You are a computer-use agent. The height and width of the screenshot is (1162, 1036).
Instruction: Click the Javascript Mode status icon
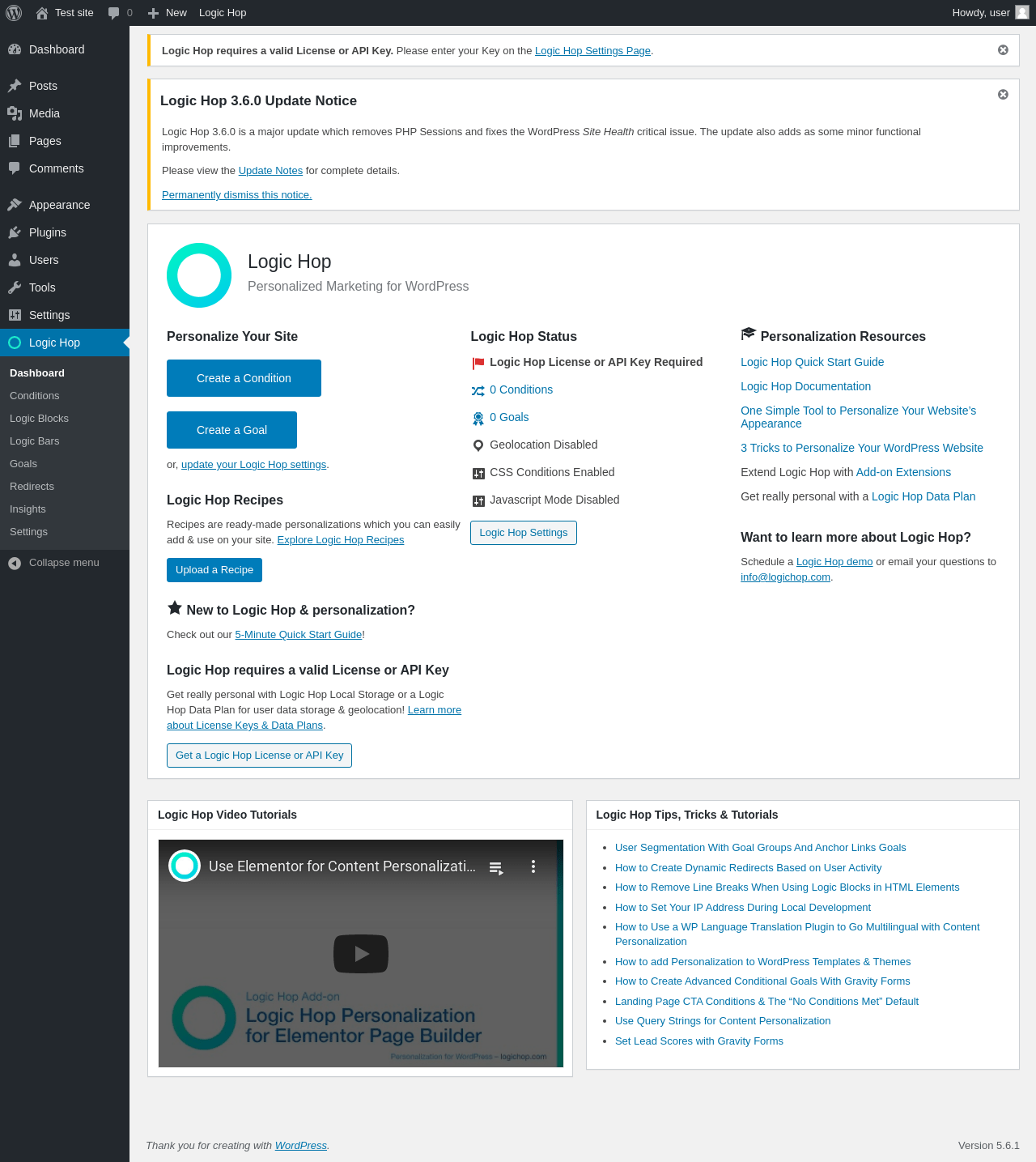(x=478, y=500)
